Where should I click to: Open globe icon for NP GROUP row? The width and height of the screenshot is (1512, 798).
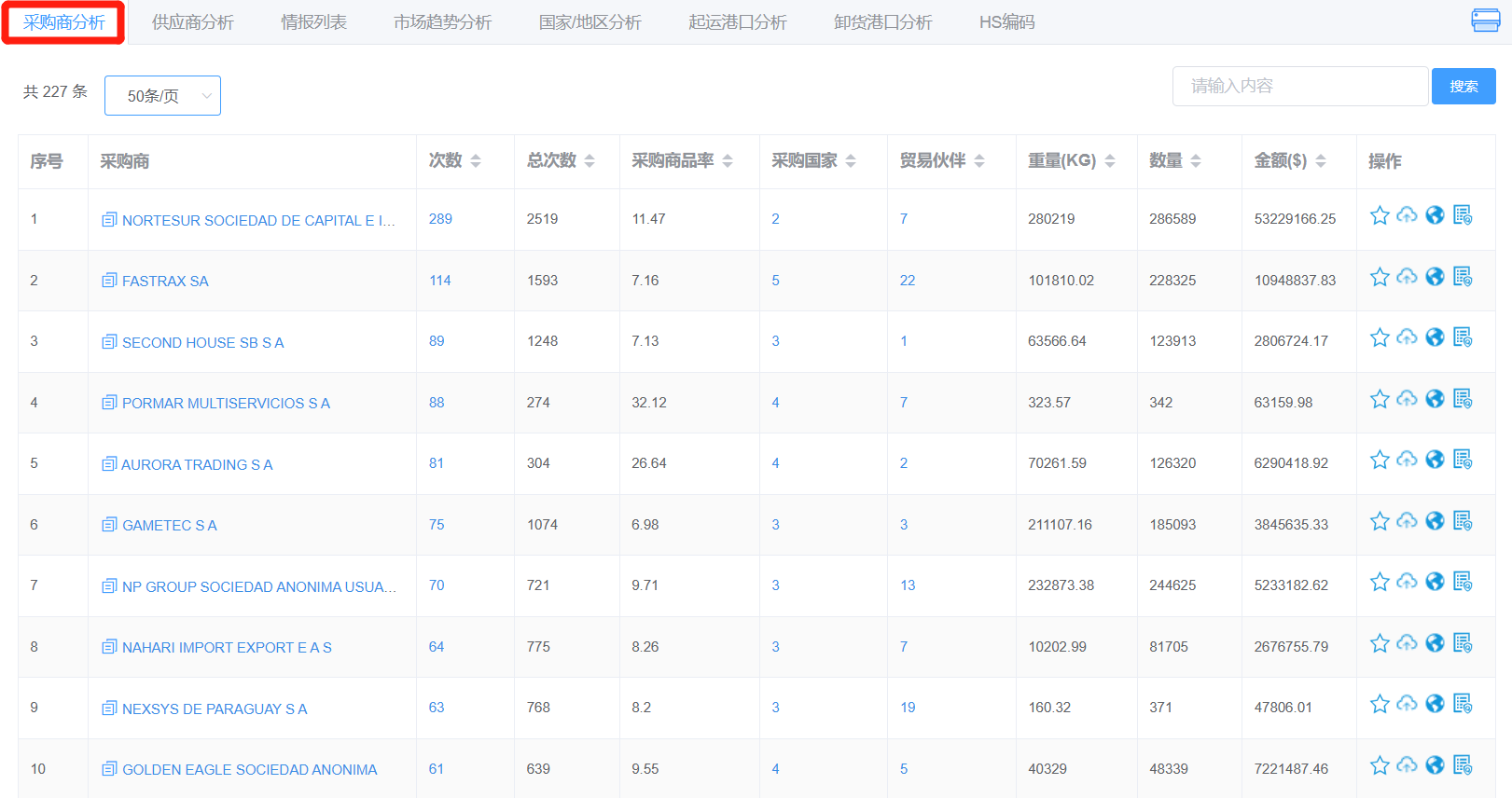1435,582
